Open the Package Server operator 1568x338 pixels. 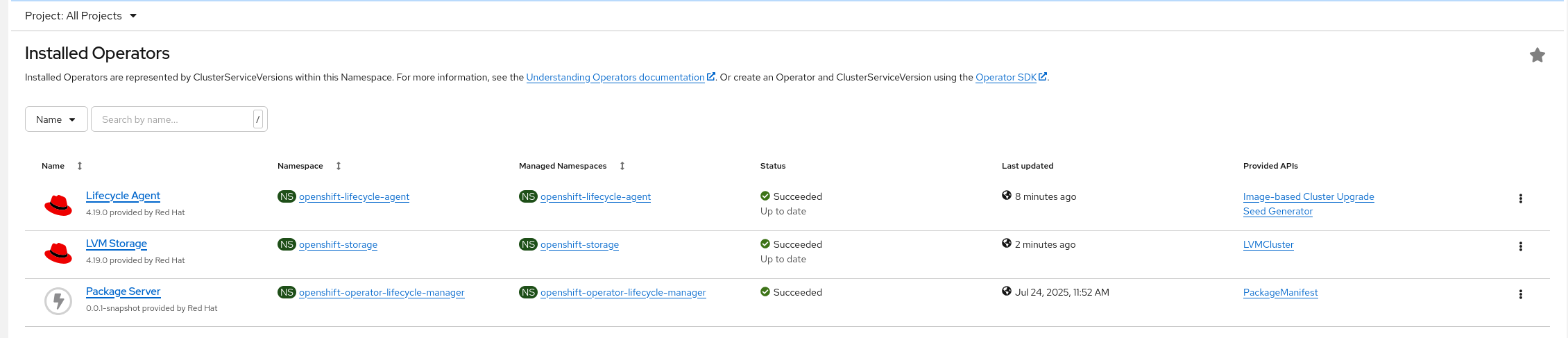tap(123, 291)
